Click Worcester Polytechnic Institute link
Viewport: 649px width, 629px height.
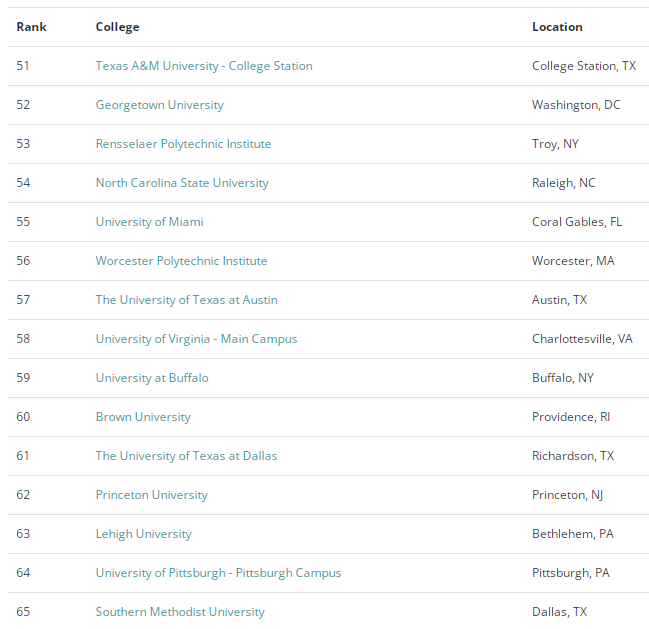point(181,261)
